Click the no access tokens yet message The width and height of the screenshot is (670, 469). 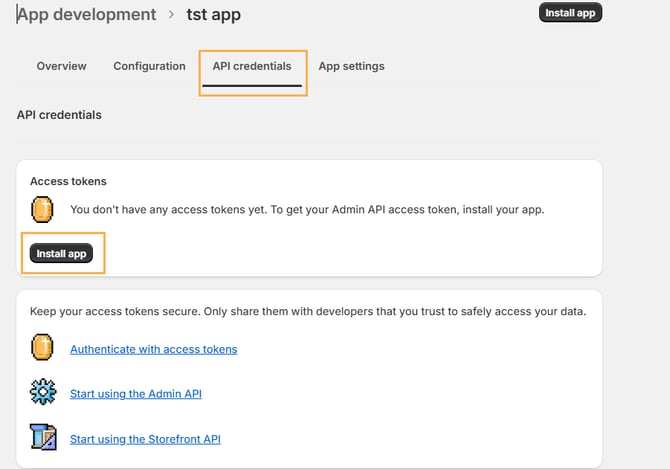tap(306, 210)
